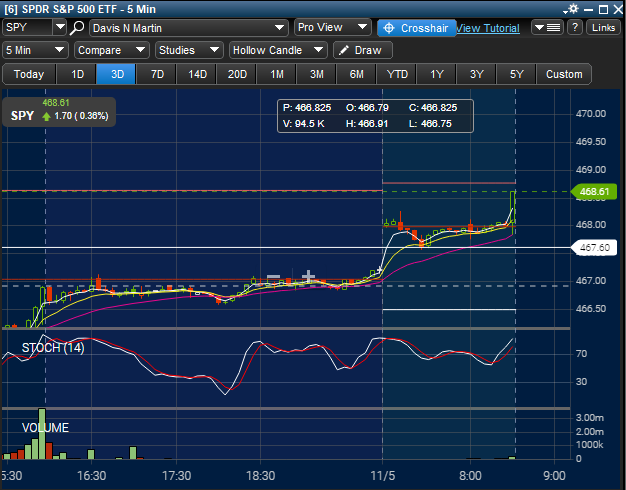Click the Links button
This screenshot has height=490, width=626.
click(603, 28)
